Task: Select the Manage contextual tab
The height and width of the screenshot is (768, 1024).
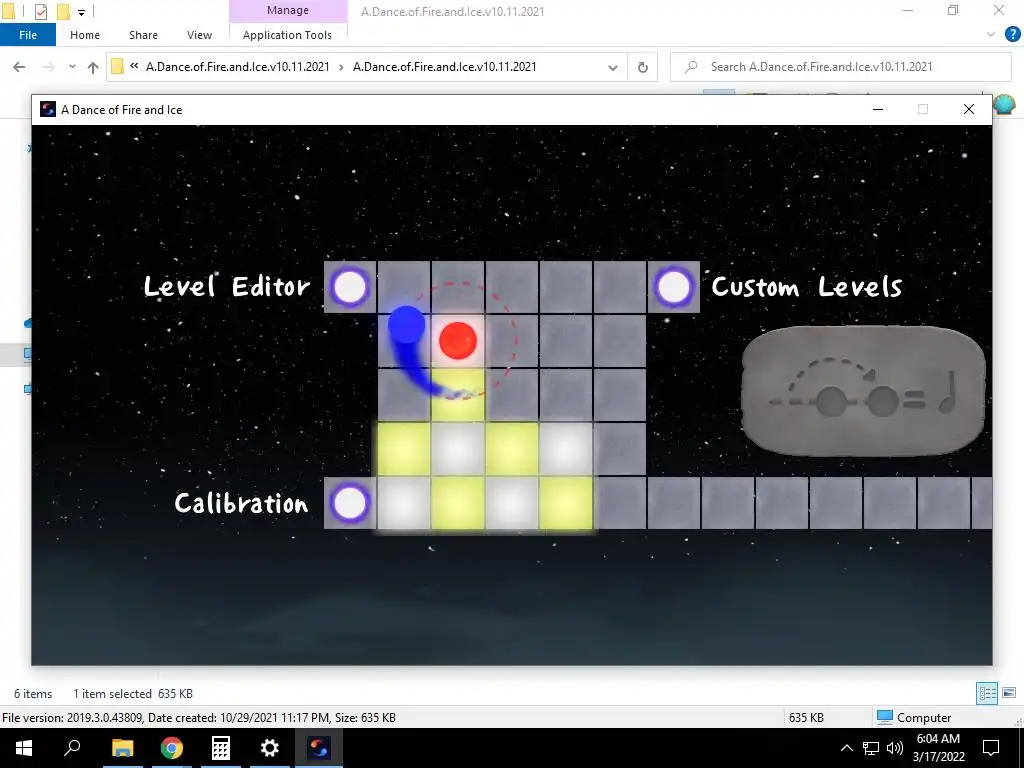Action: [287, 10]
